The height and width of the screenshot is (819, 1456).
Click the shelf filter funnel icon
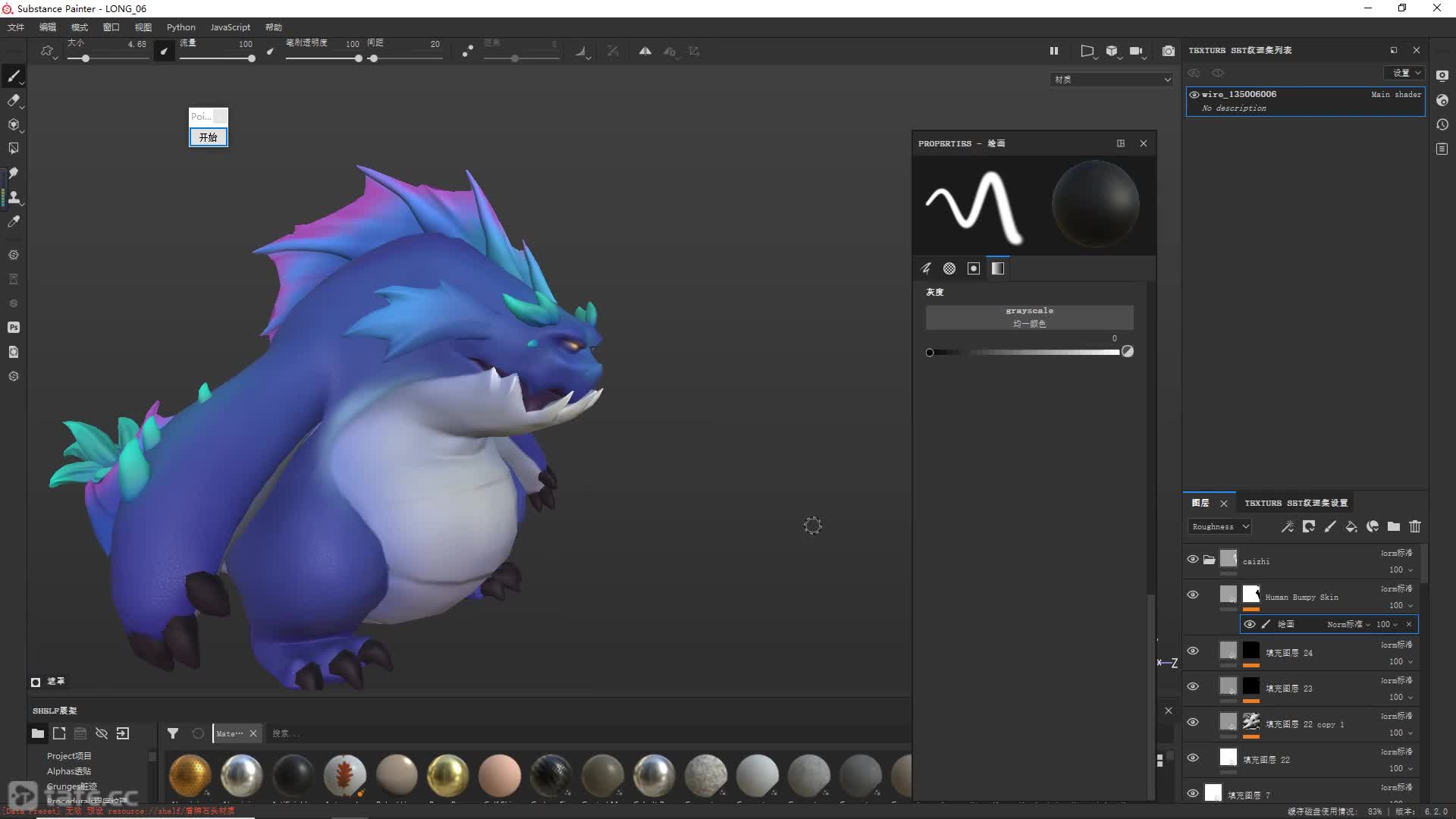173,733
